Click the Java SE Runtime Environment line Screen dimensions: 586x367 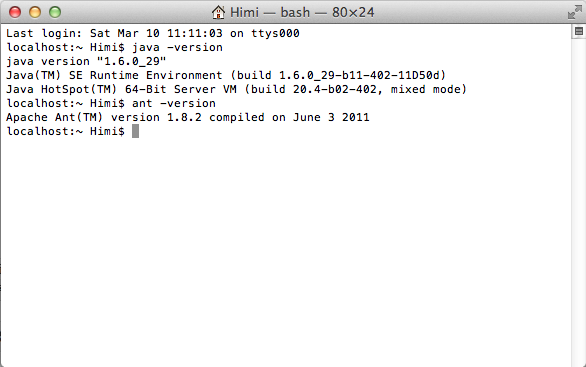tap(226, 75)
